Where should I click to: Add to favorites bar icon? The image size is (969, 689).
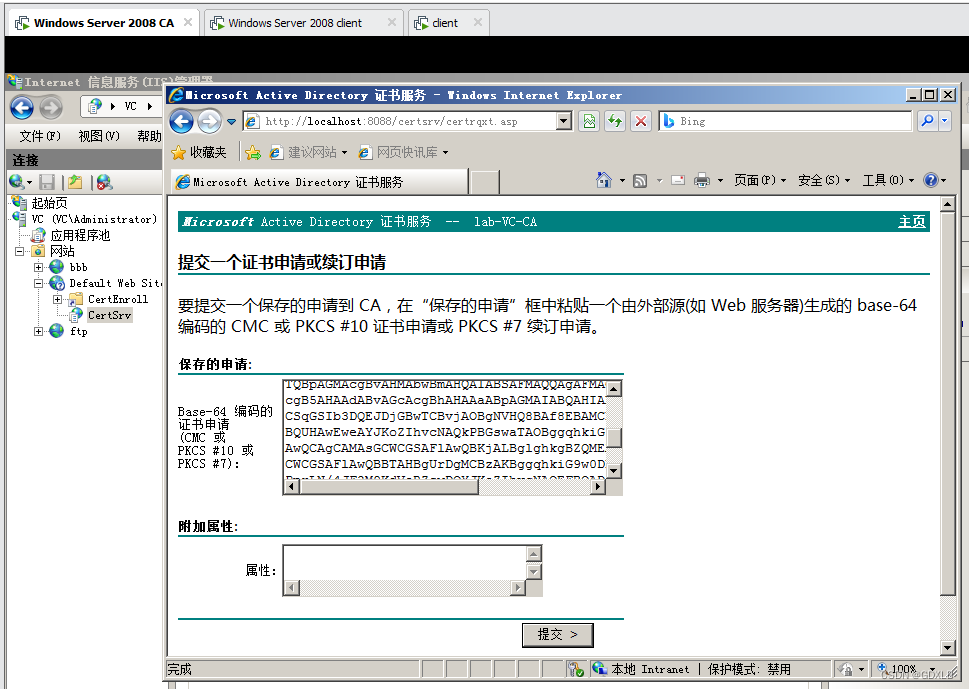pos(253,153)
